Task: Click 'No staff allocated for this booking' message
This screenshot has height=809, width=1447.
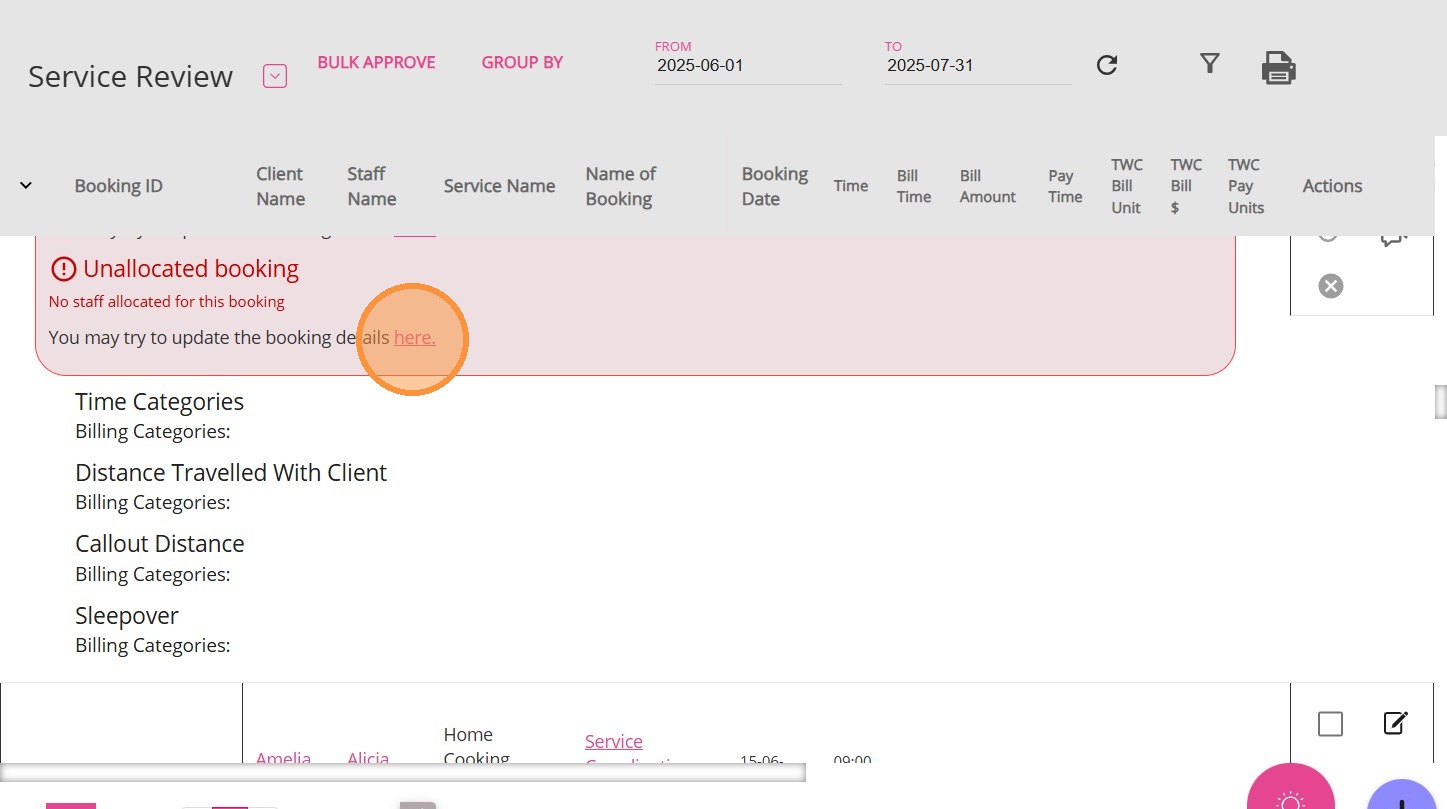Action: (x=167, y=302)
